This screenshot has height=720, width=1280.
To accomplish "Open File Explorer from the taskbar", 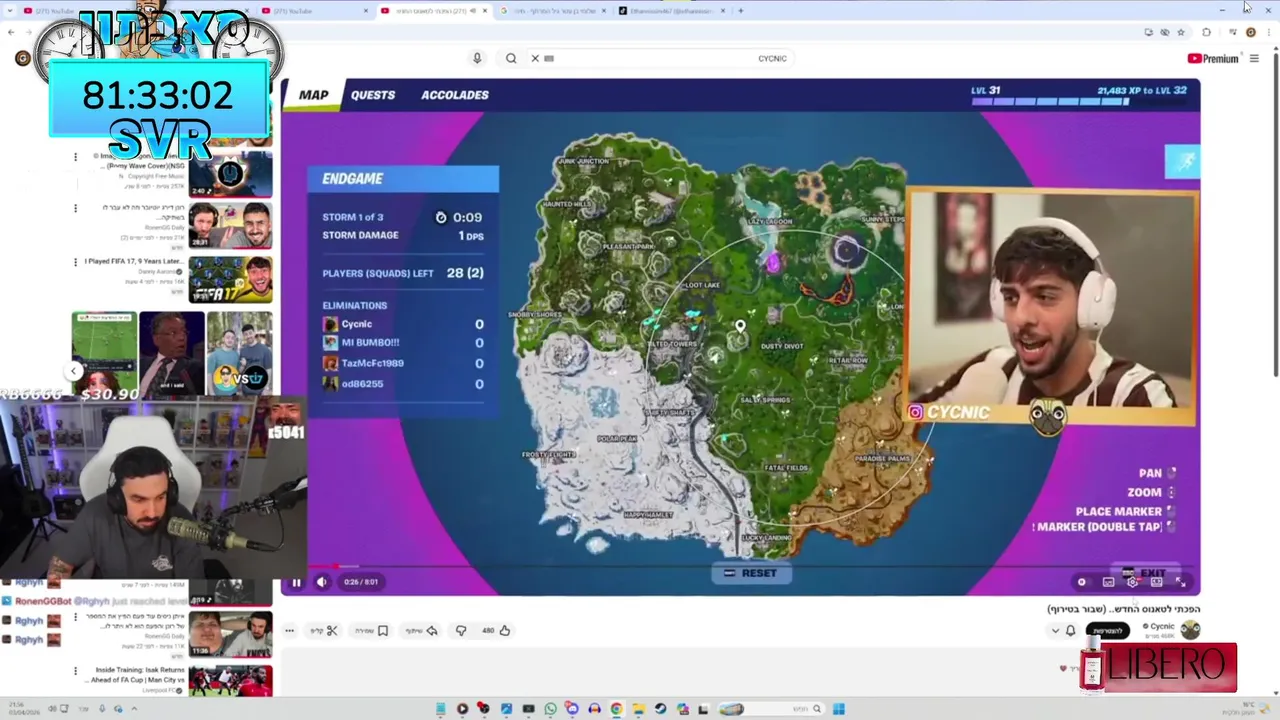I will click(639, 709).
